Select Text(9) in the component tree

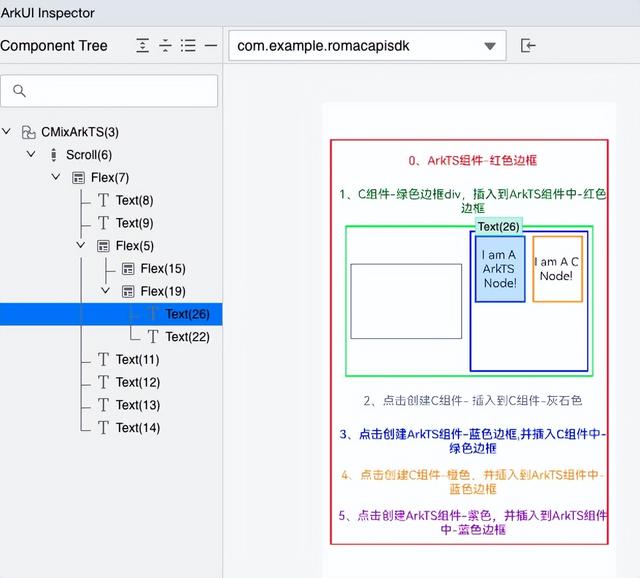coord(135,224)
